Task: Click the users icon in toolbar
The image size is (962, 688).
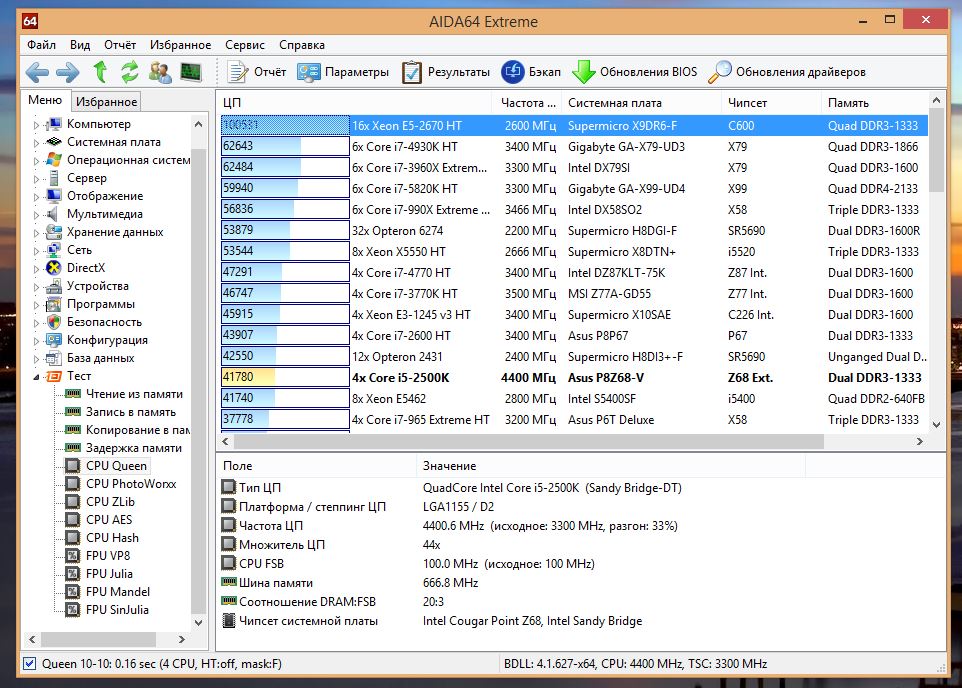Action: click(160, 72)
